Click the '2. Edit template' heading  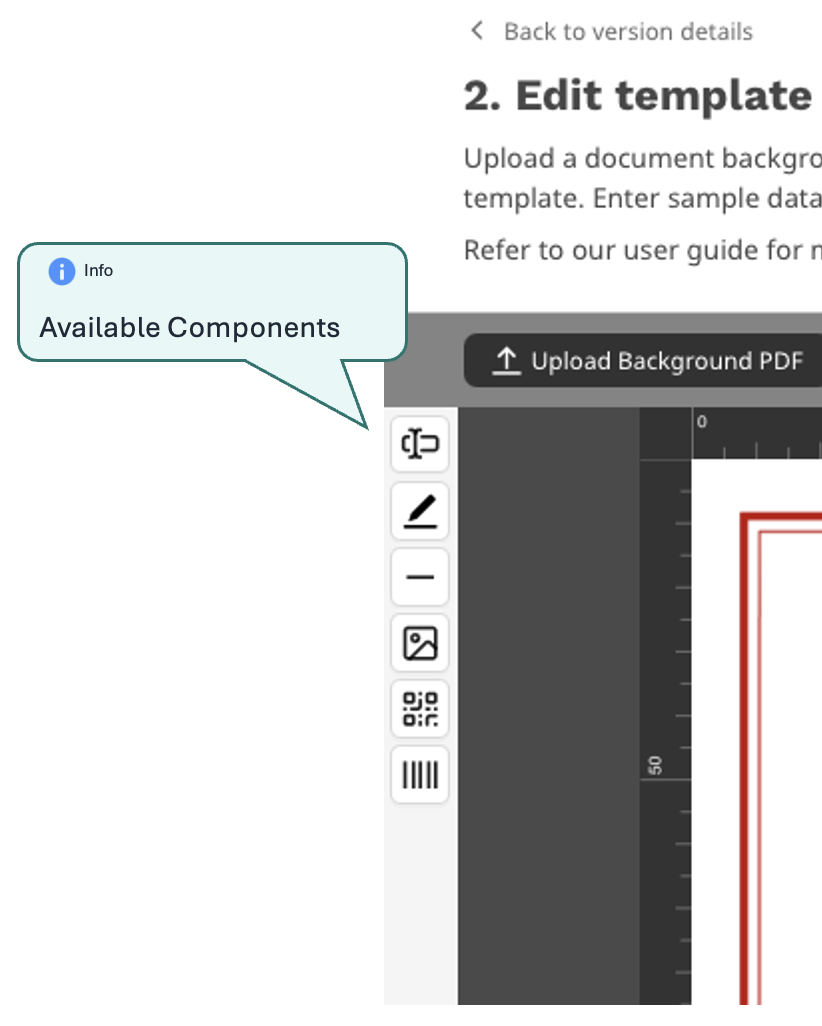point(638,96)
